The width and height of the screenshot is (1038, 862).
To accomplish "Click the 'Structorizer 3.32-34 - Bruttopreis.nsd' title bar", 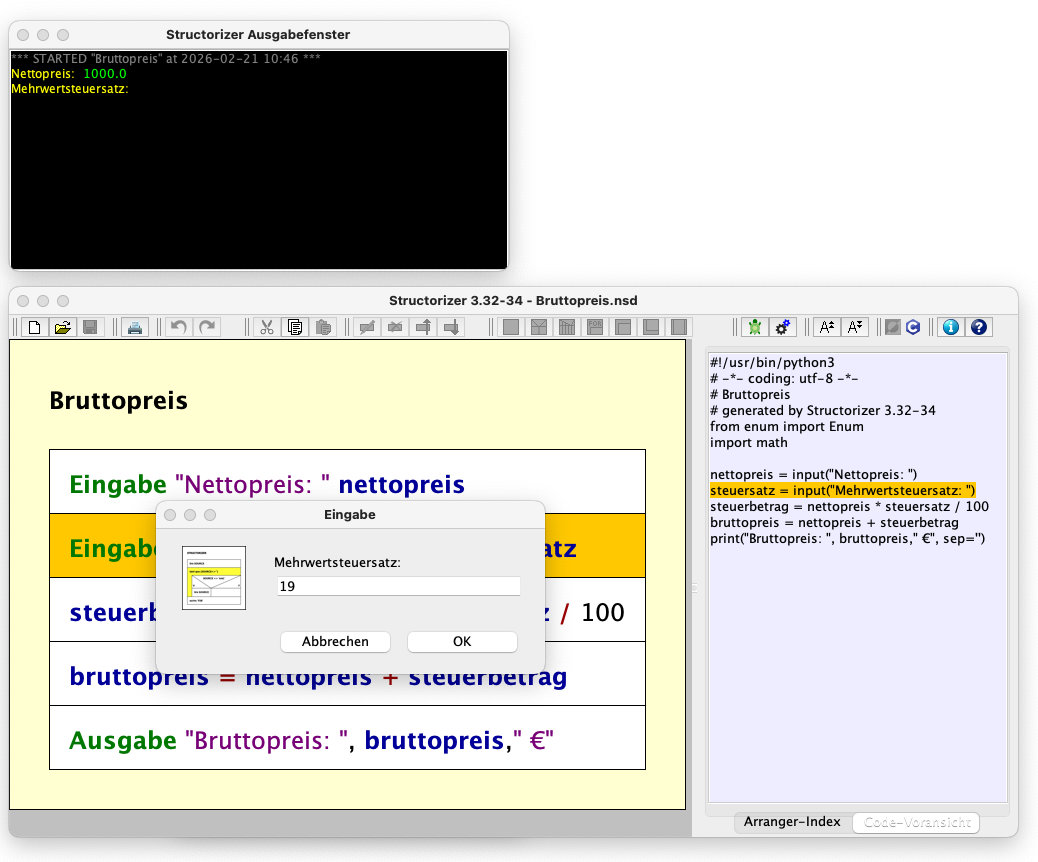I will [513, 301].
